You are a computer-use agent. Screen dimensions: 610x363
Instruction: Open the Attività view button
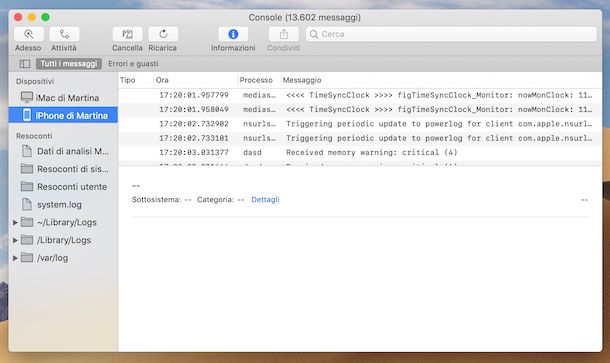64,34
